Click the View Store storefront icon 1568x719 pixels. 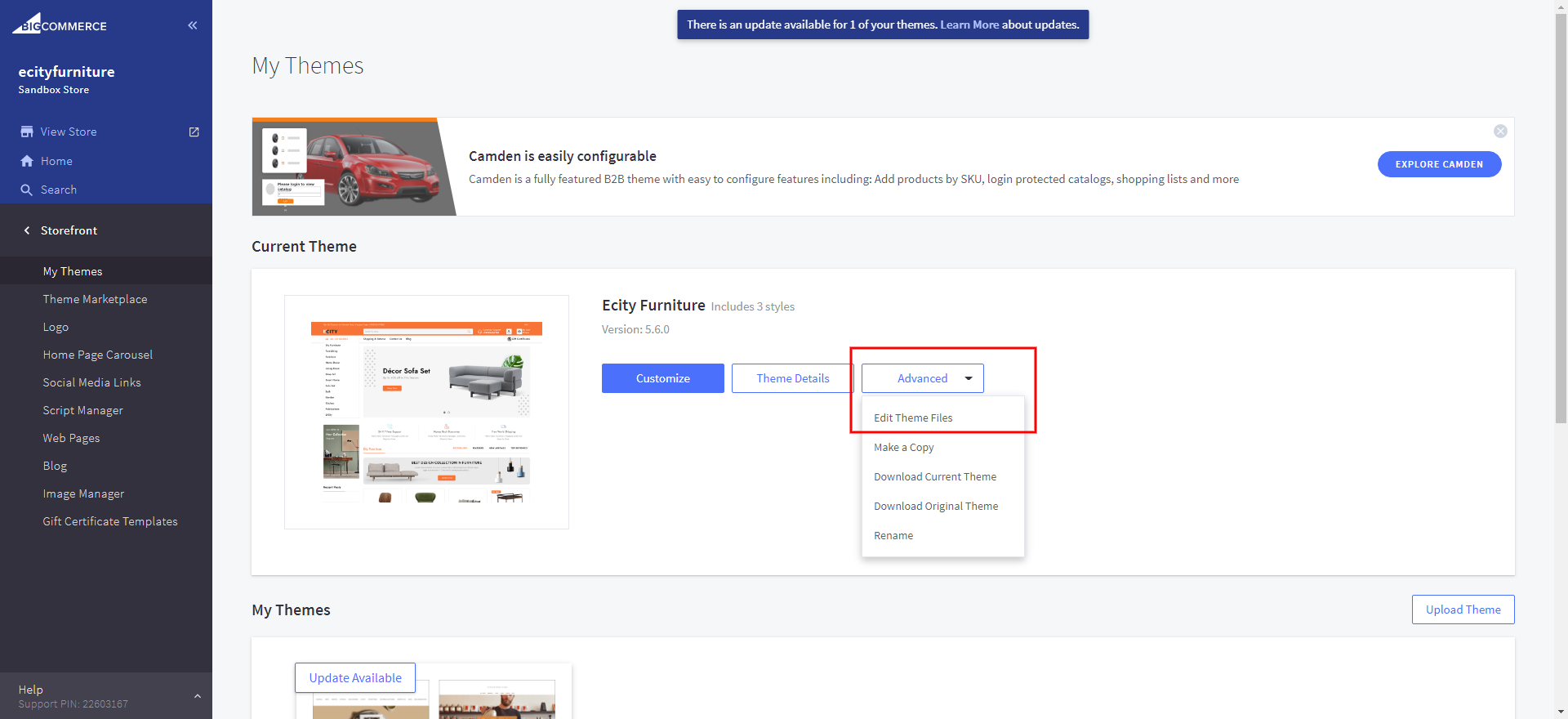pyautogui.click(x=27, y=132)
